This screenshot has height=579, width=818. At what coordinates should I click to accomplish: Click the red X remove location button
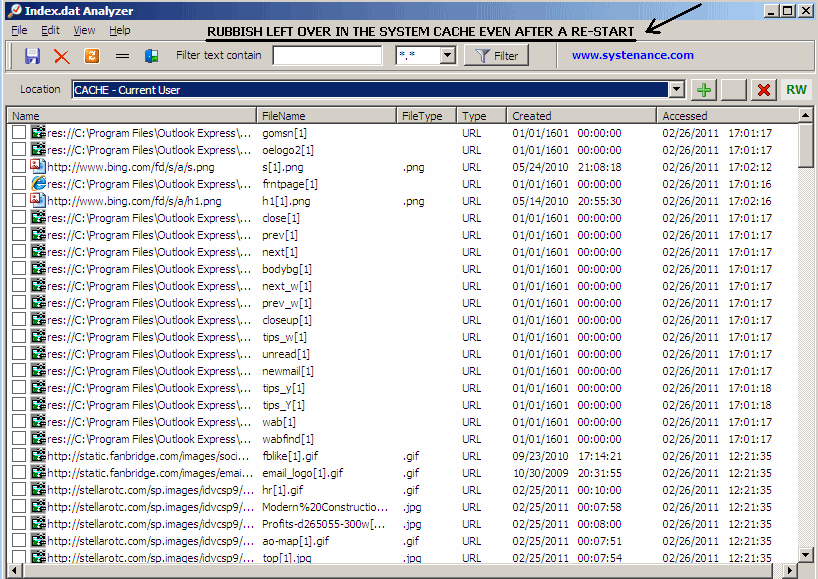(764, 90)
